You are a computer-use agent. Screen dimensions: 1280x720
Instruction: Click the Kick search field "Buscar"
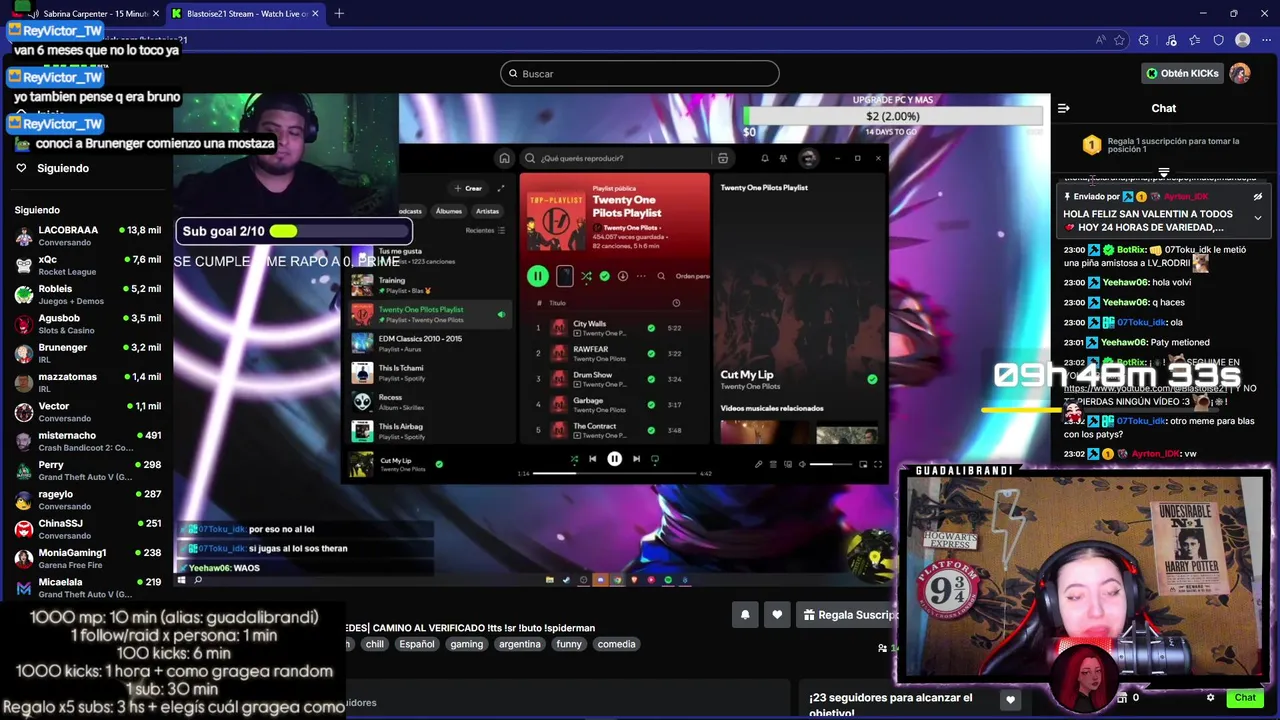[x=640, y=73]
